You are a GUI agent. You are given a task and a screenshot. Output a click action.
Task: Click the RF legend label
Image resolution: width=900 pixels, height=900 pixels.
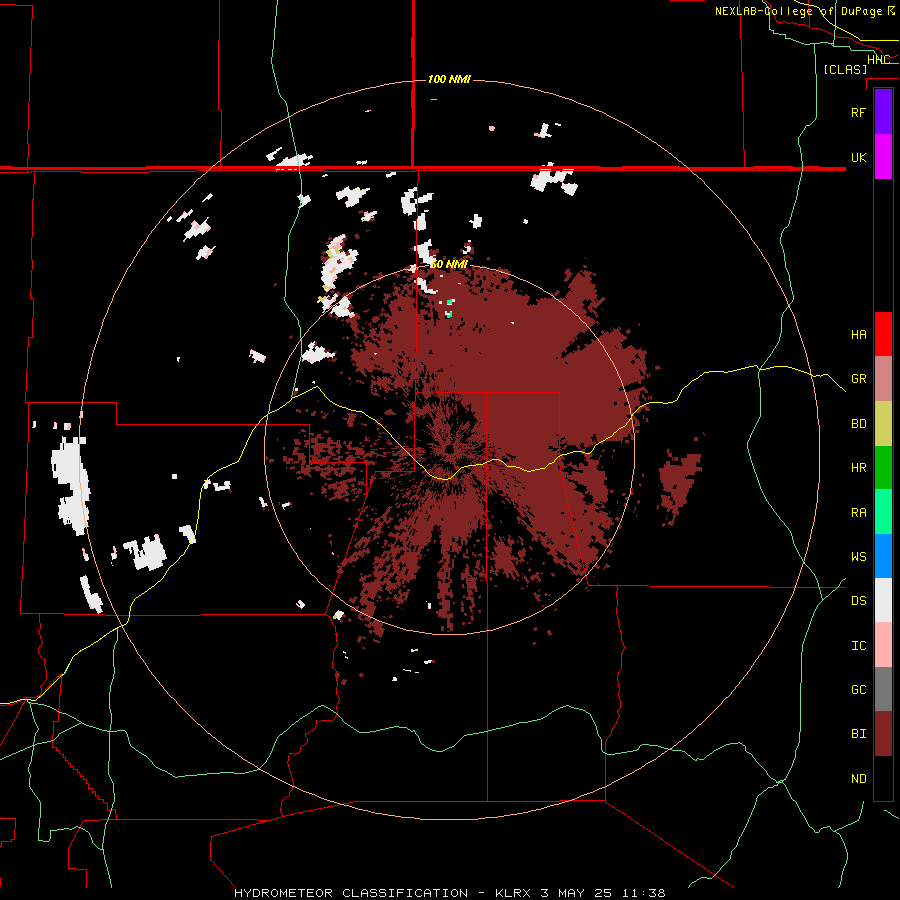click(x=858, y=112)
